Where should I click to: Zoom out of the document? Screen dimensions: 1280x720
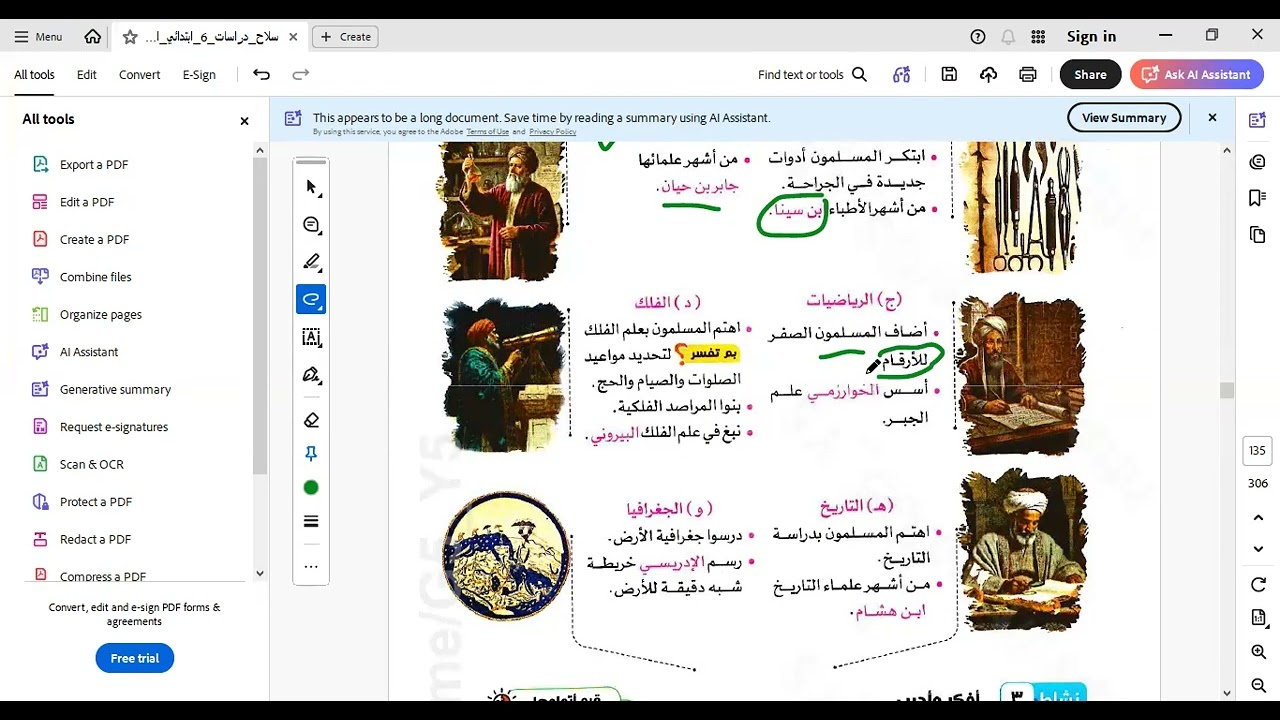coord(1259,686)
